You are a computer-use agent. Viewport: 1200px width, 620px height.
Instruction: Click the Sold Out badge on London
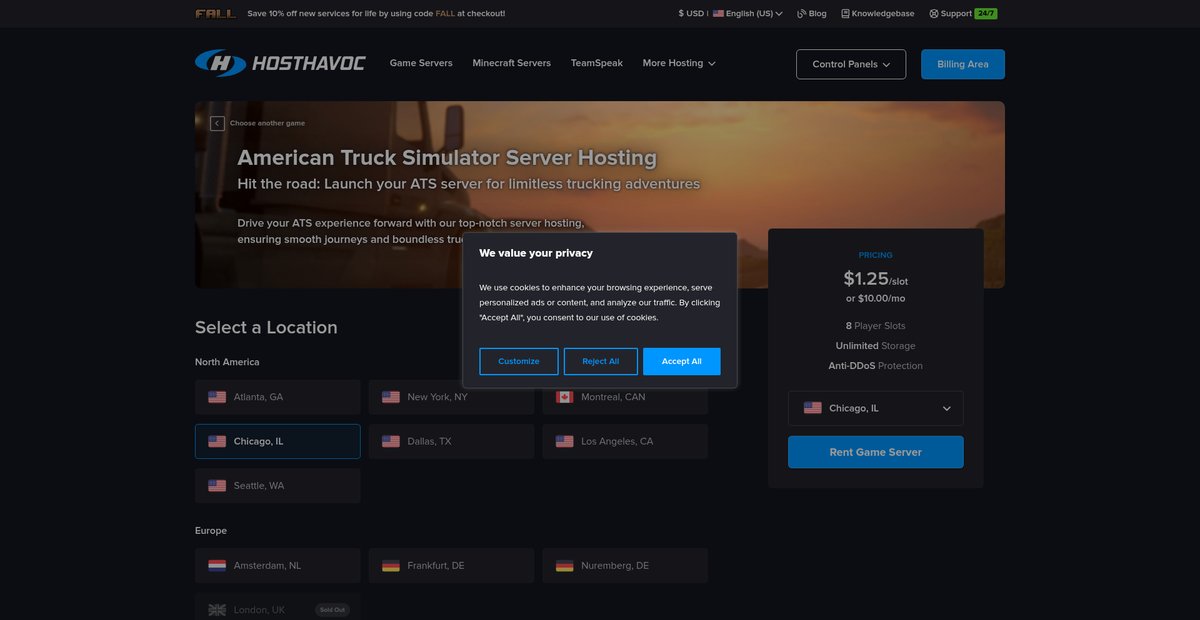[x=333, y=609]
